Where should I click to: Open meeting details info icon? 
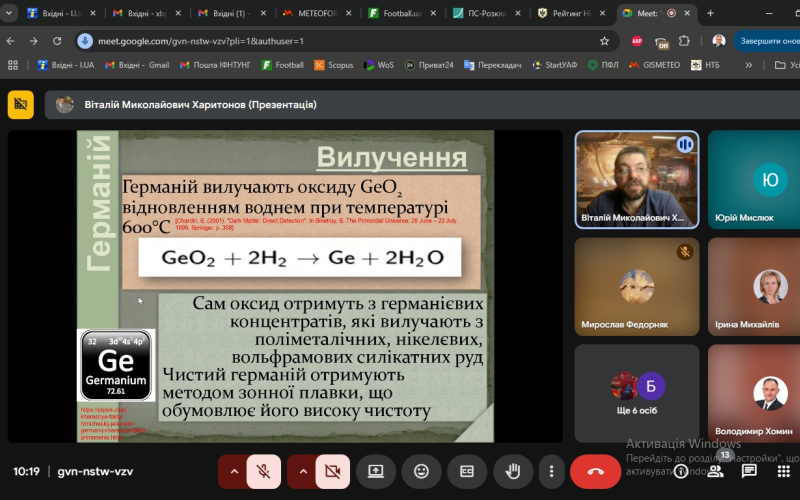(x=681, y=471)
